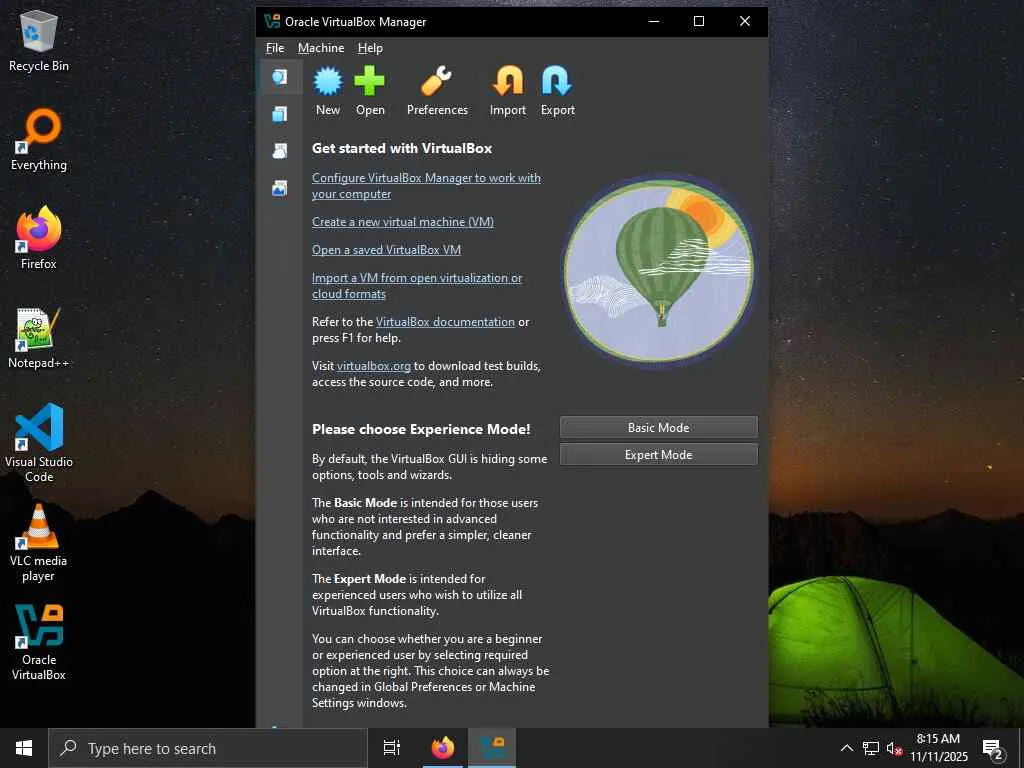This screenshot has width=1024, height=768.
Task: Select the white cloud-shaped sidebar tool icon
Action: [x=280, y=152]
